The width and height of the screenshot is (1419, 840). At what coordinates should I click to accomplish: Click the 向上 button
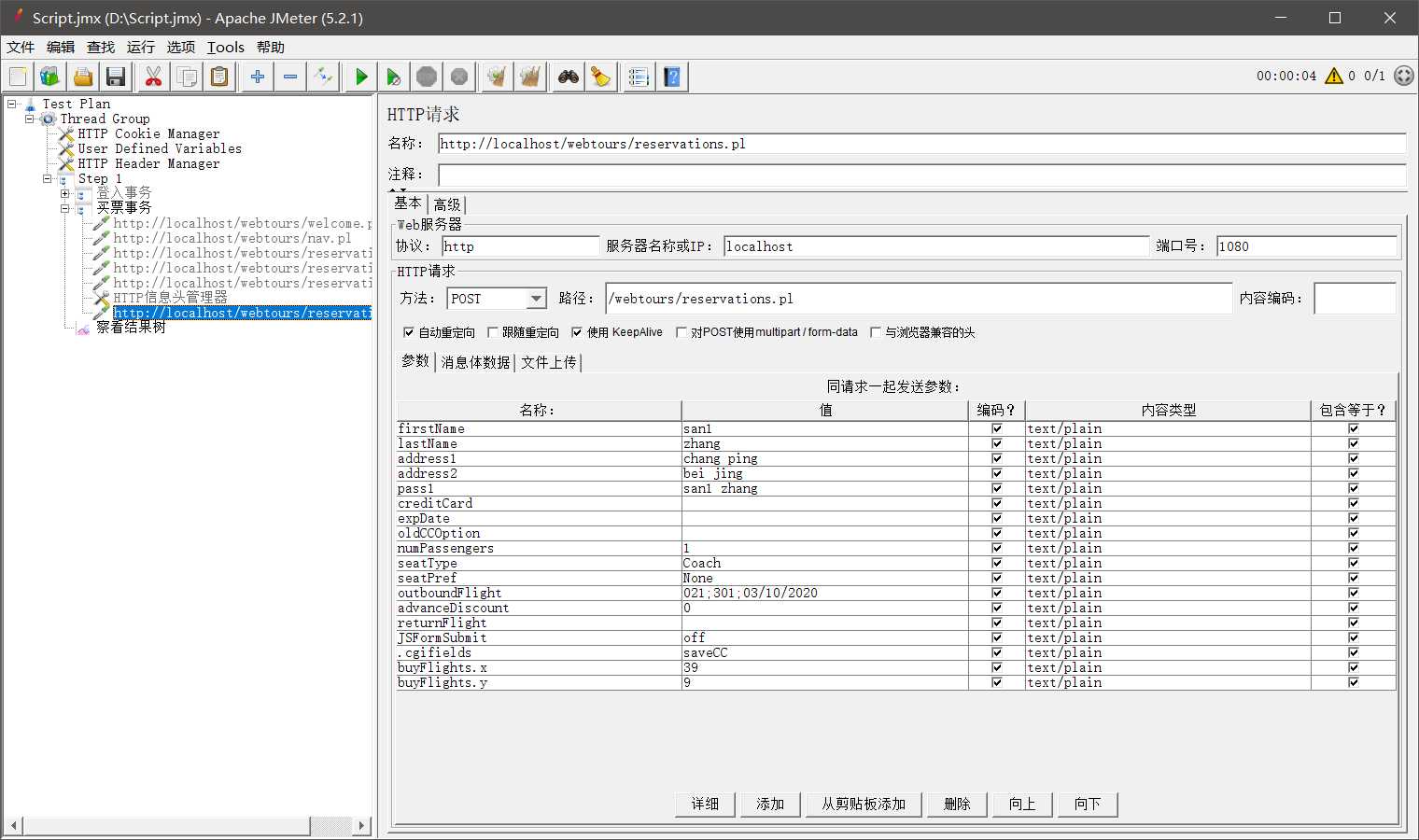tap(1022, 805)
